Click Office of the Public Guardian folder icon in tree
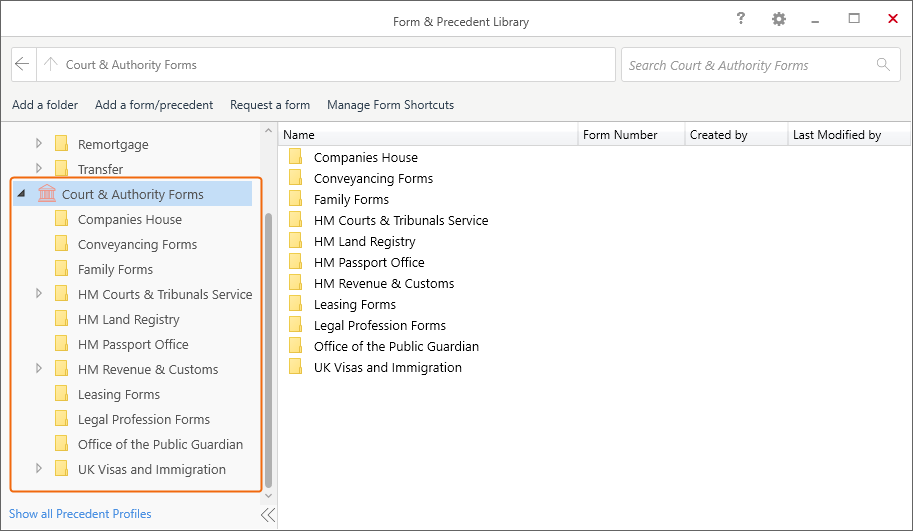 pyautogui.click(x=61, y=444)
